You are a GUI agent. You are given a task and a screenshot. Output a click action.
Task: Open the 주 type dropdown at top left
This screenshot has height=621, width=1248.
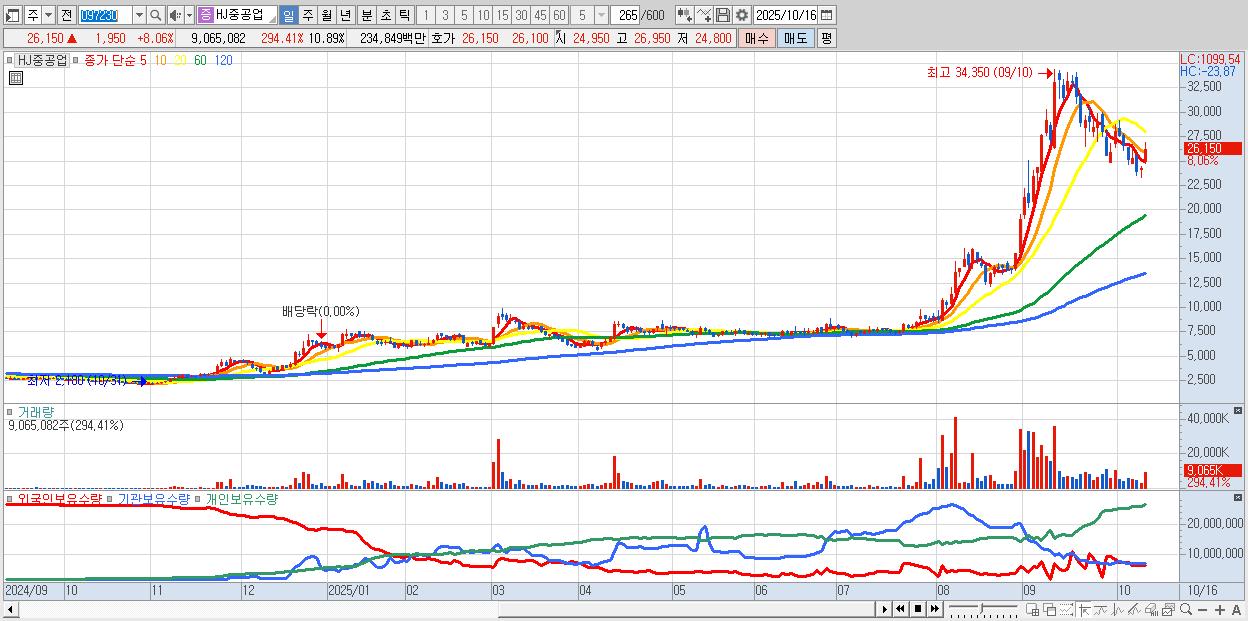point(49,15)
